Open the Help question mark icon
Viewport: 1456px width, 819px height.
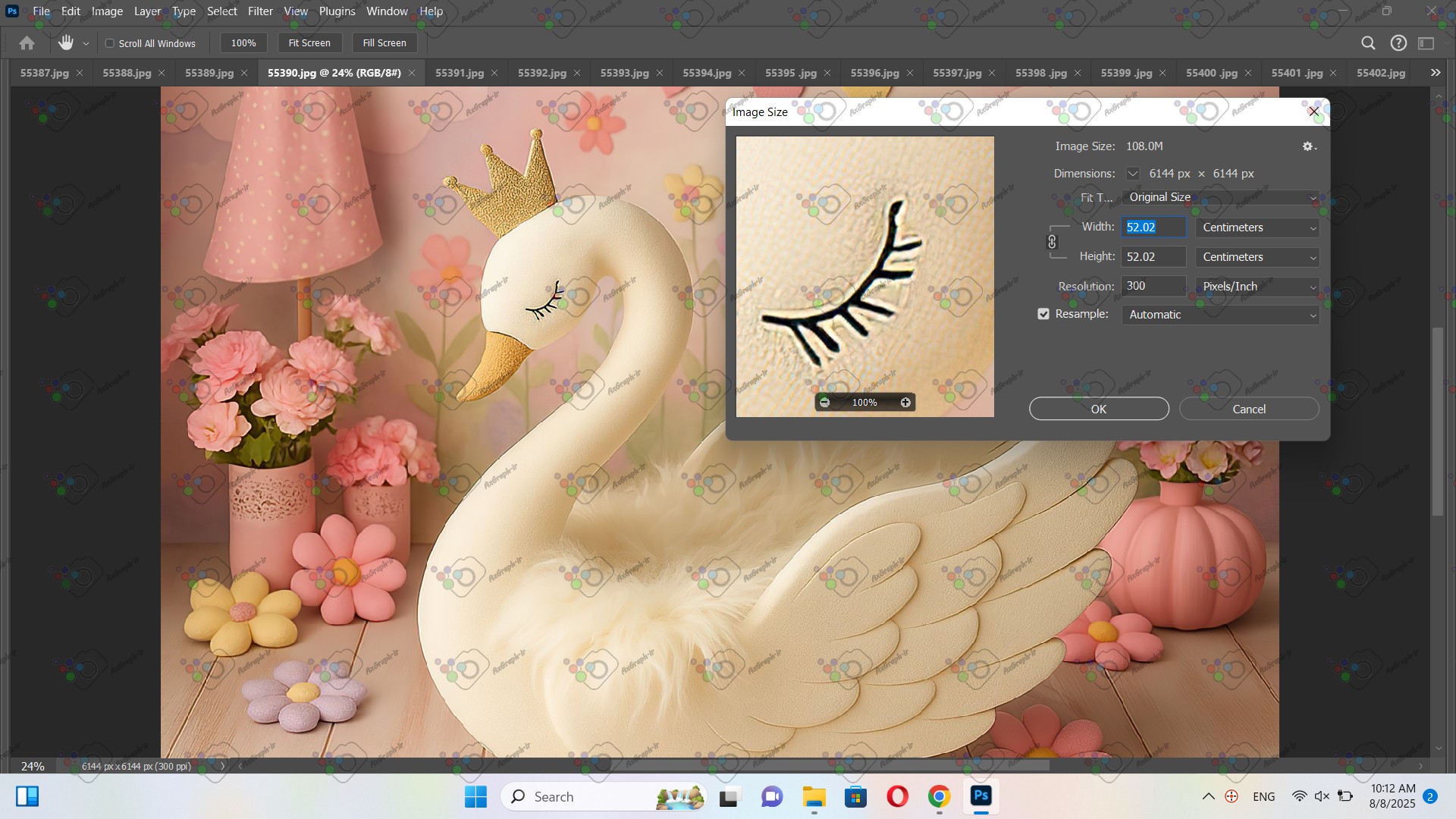[x=1398, y=43]
